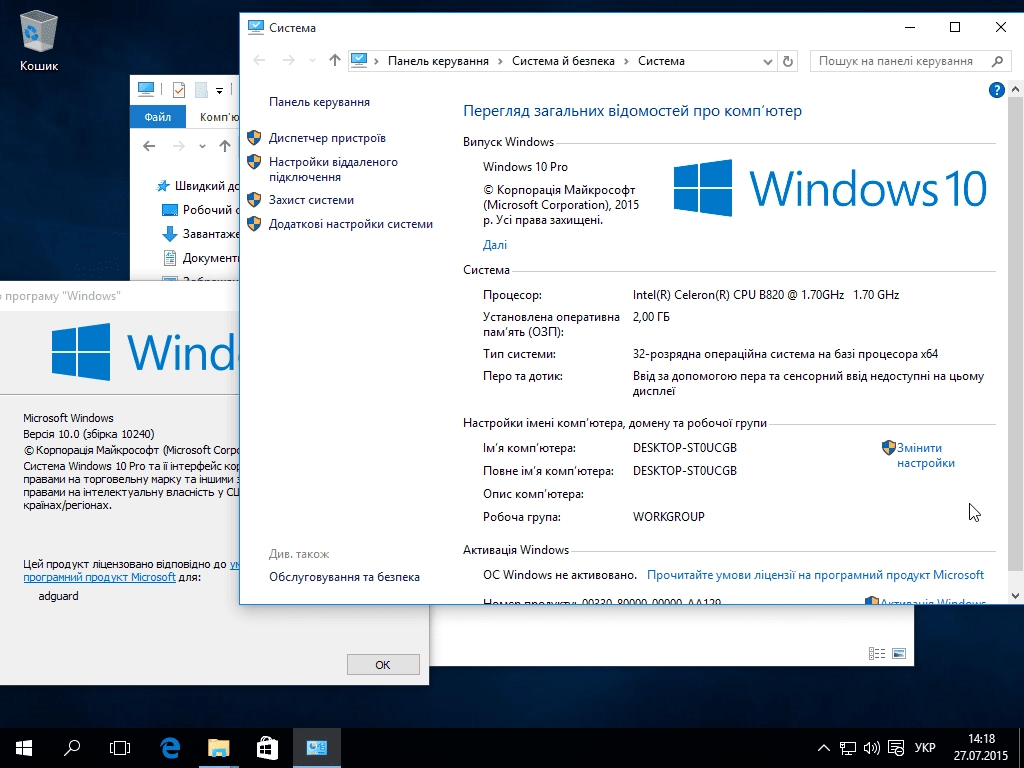Click System control panel taskbar button
The width and height of the screenshot is (1024, 768).
click(317, 748)
